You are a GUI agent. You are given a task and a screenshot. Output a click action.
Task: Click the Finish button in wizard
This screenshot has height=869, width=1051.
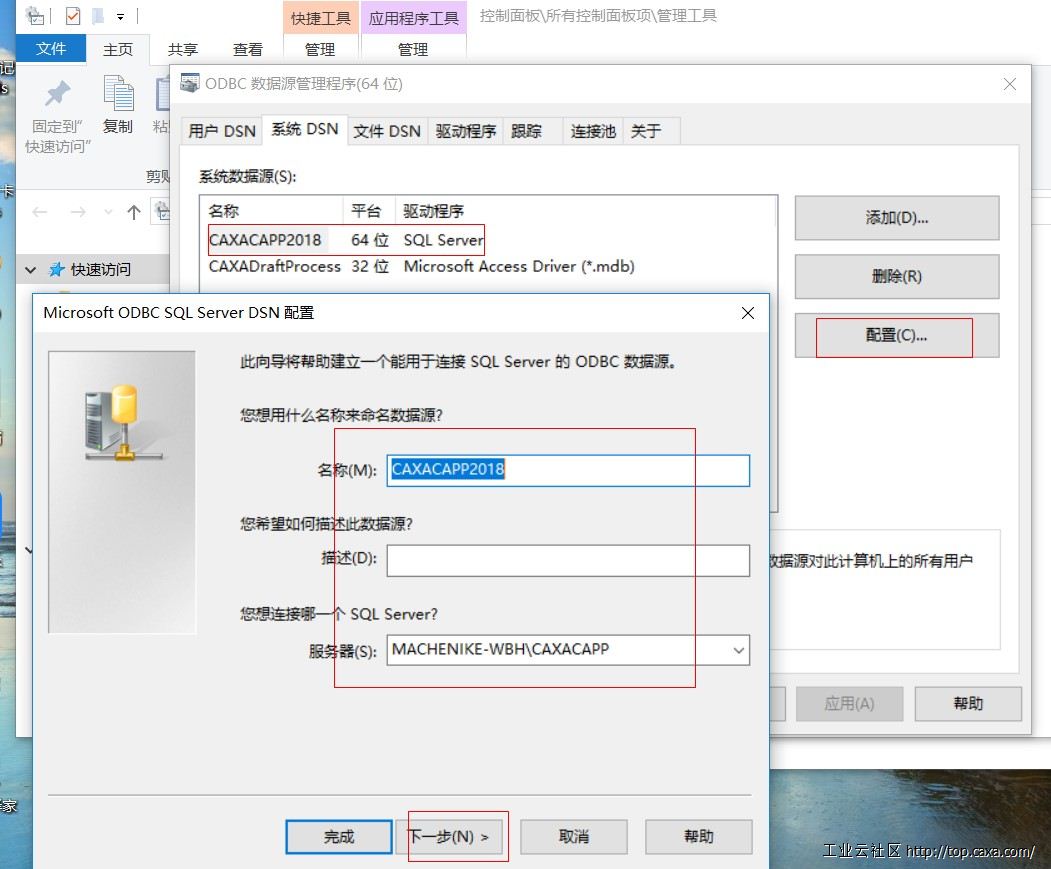click(x=338, y=837)
